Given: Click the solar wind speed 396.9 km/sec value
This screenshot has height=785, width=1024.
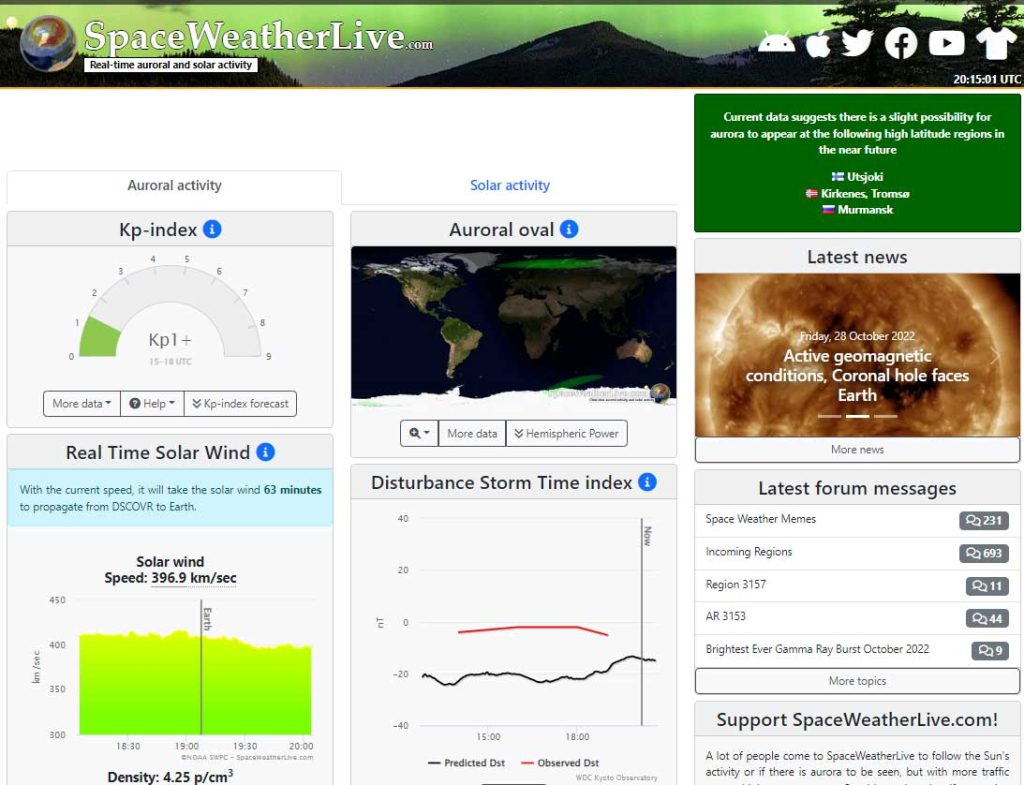Looking at the screenshot, I should coord(193,578).
